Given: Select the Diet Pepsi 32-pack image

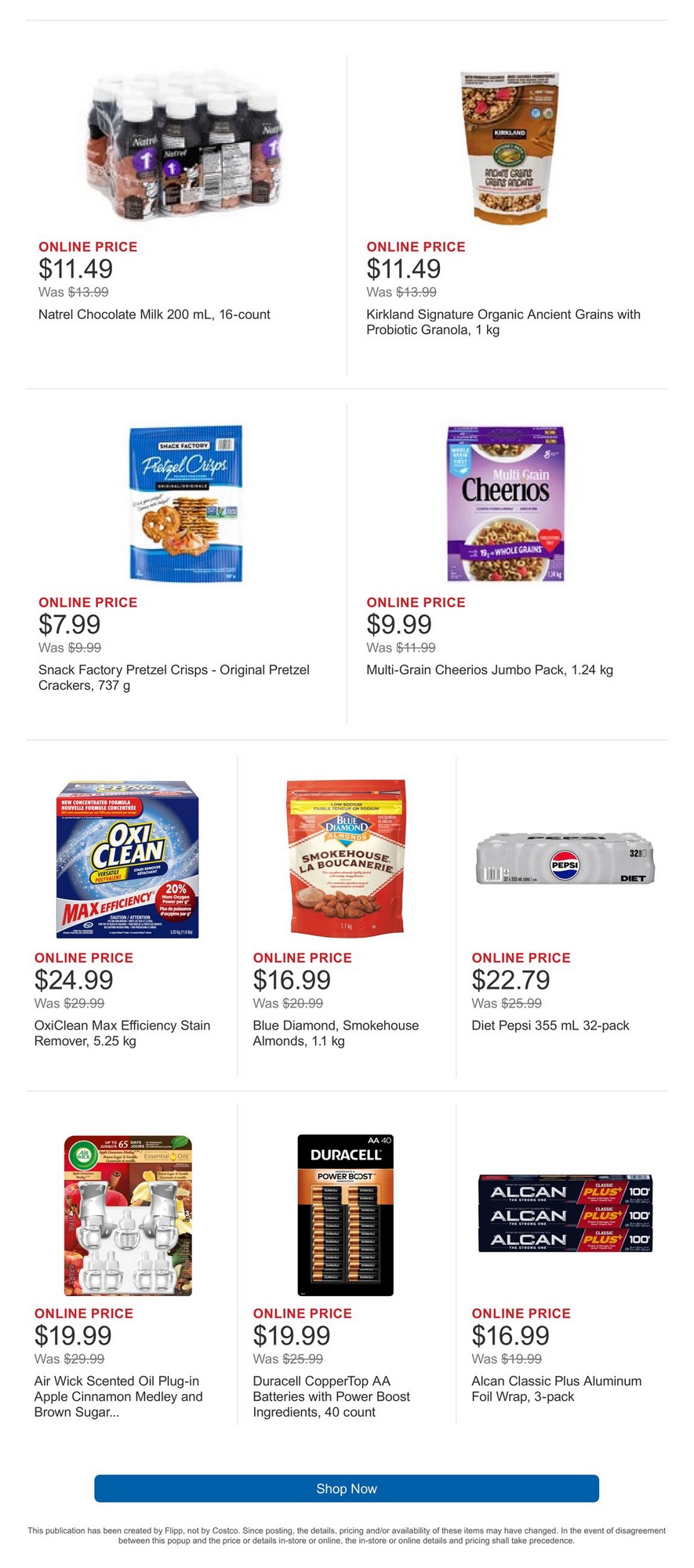Looking at the screenshot, I should point(565,862).
